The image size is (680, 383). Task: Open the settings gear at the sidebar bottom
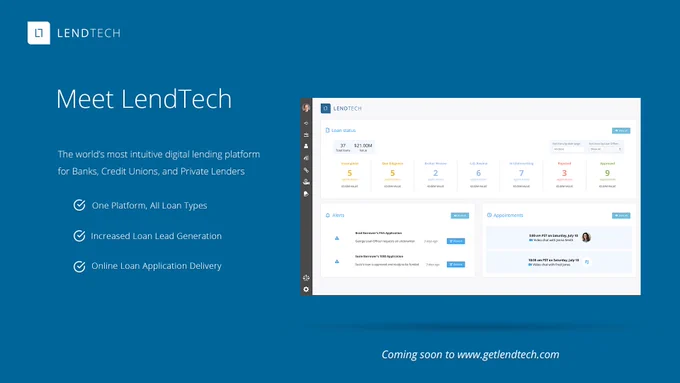pos(306,289)
